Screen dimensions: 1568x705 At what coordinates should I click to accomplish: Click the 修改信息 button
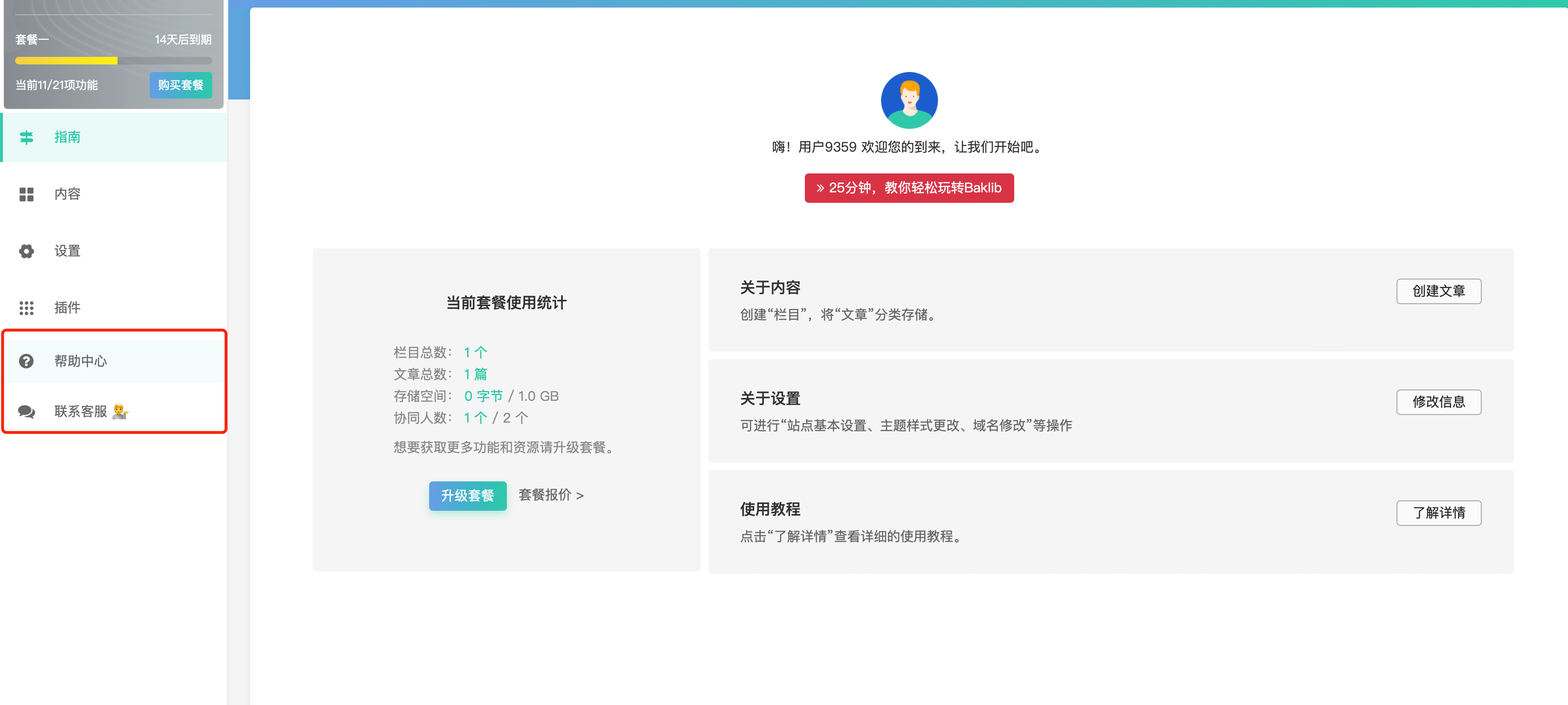pos(1438,402)
